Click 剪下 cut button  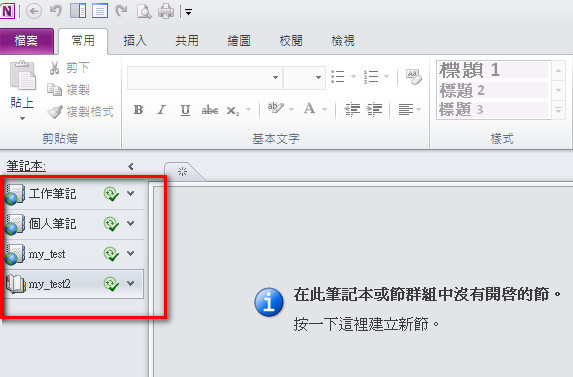pos(69,68)
